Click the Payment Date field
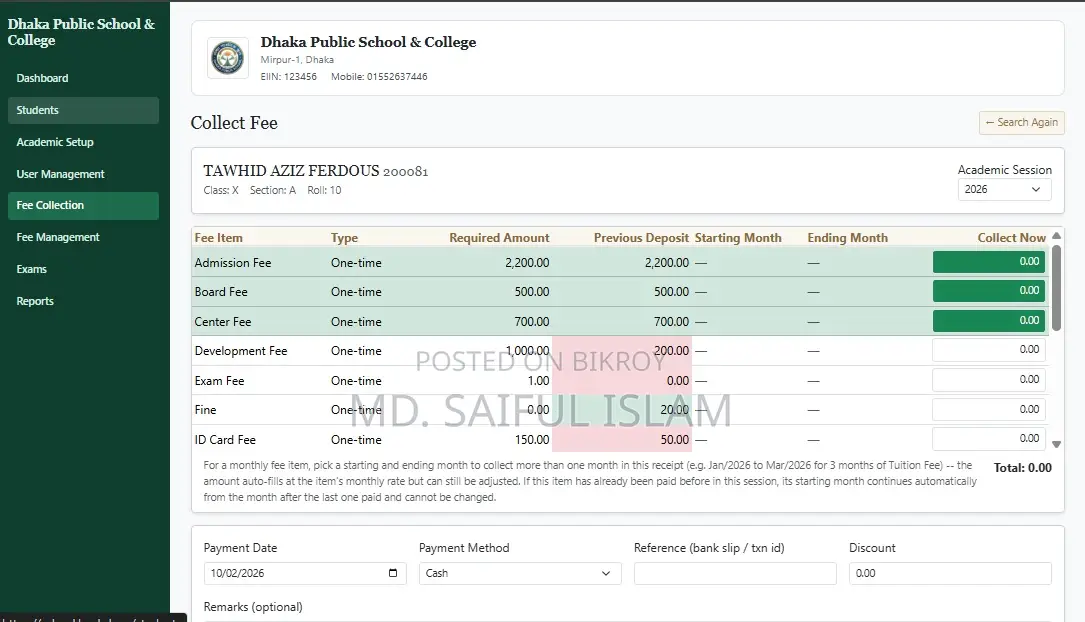Viewport: 1085px width, 622px height. point(304,573)
